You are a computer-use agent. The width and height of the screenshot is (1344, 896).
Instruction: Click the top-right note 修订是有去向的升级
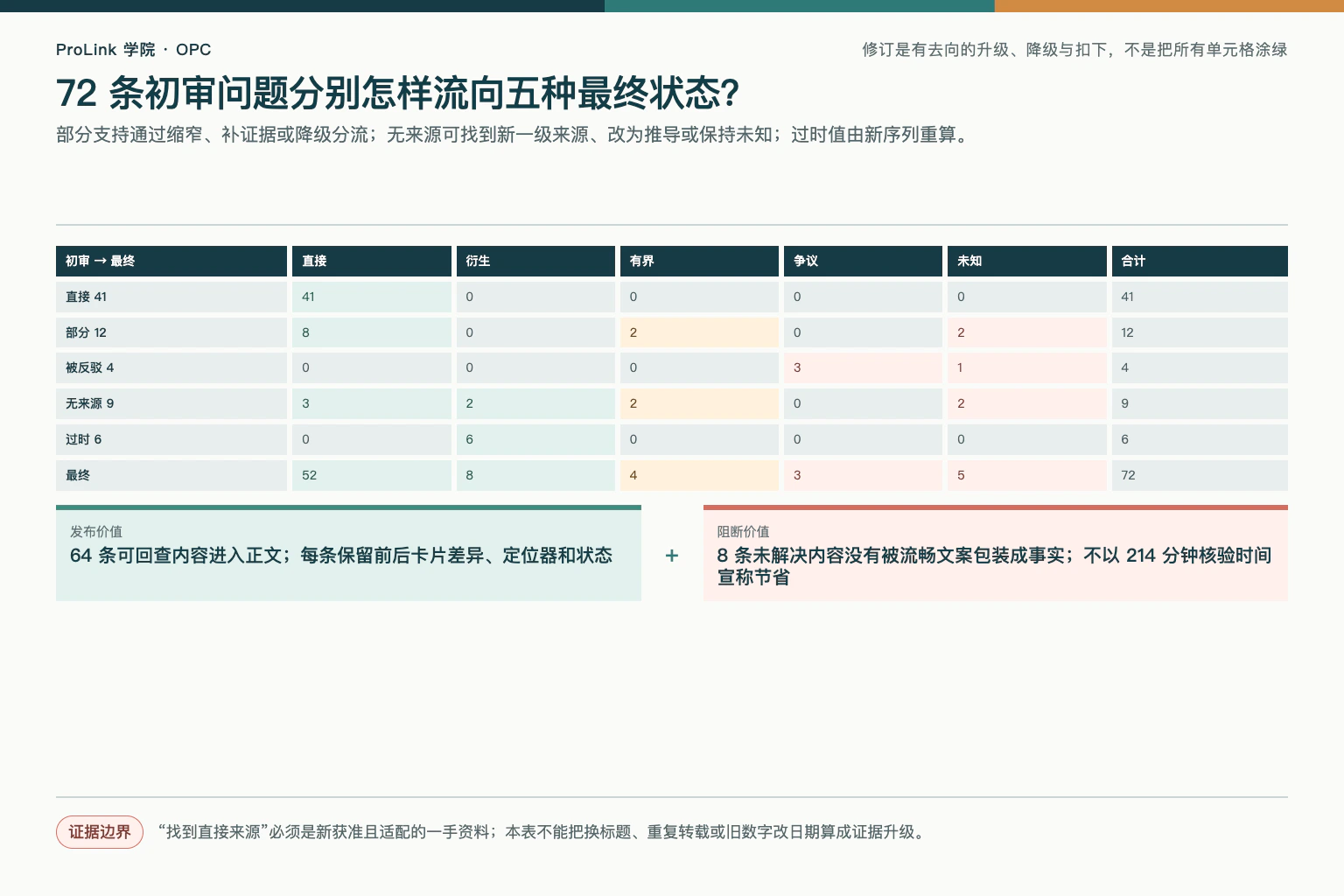(1074, 50)
